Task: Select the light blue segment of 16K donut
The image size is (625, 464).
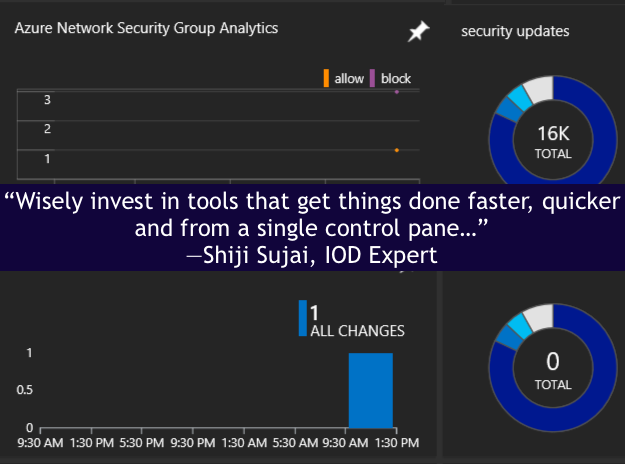Action: pyautogui.click(x=521, y=99)
